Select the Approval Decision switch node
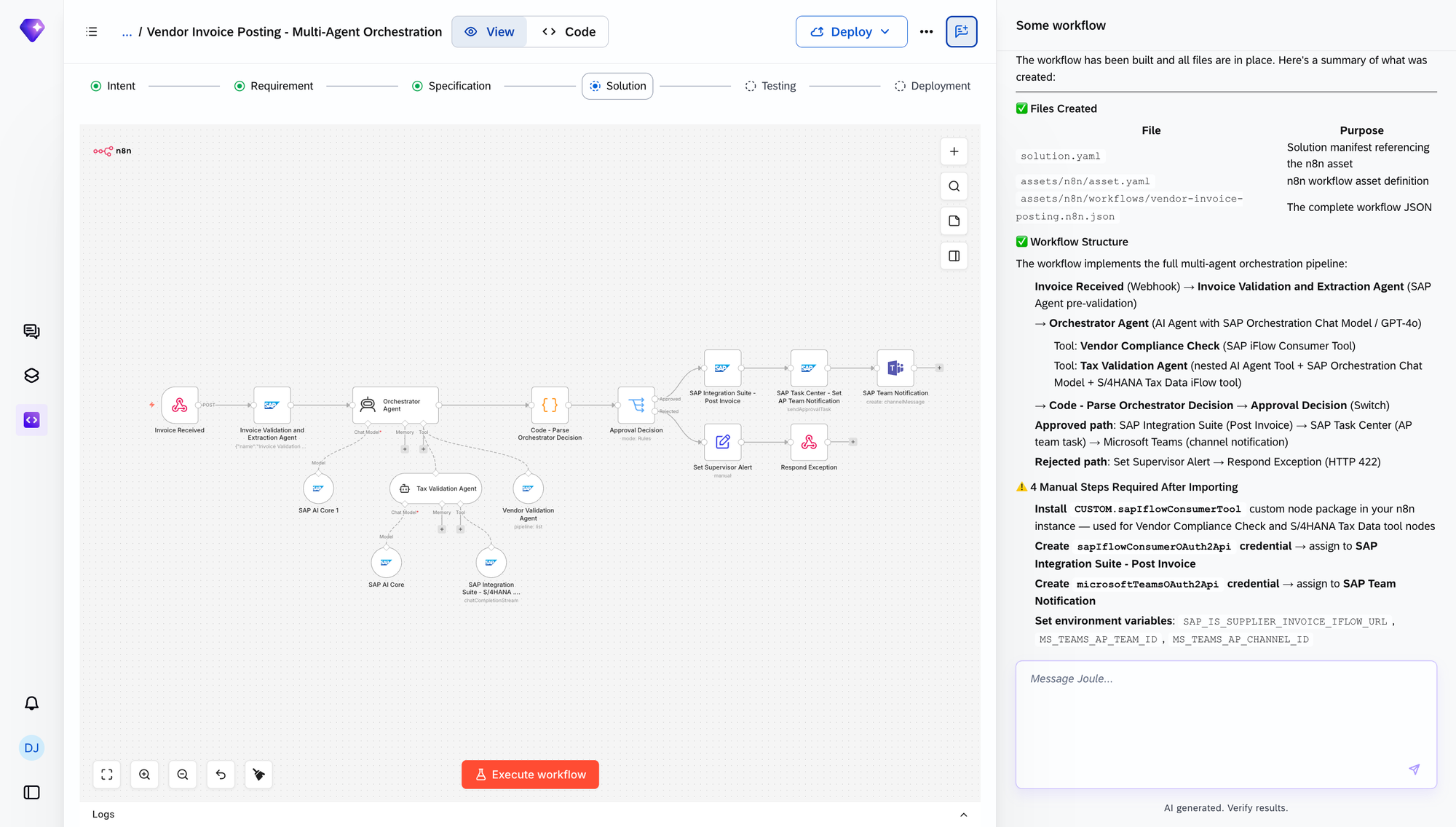Screen dimensions: 1456x827 click(636, 405)
